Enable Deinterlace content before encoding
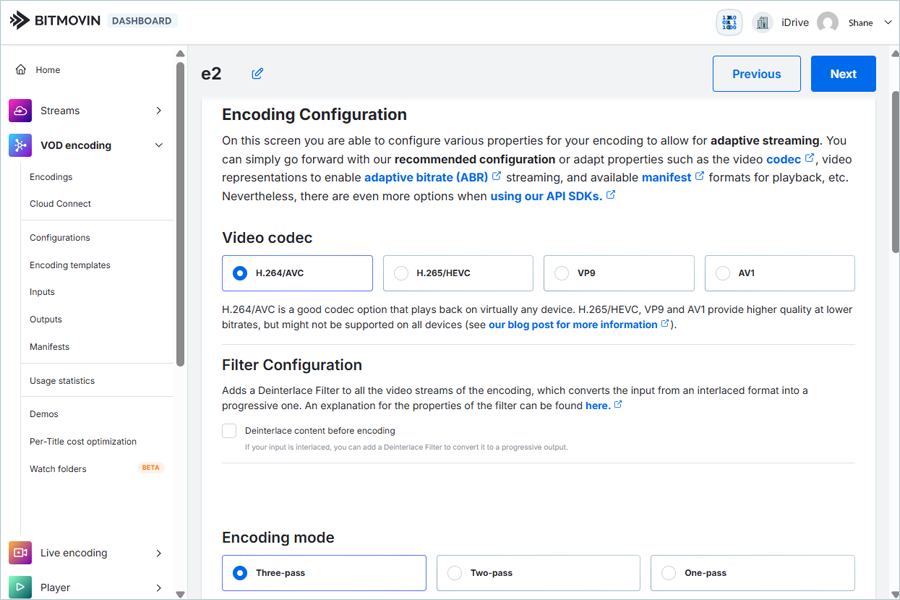900x600 pixels. [230, 431]
